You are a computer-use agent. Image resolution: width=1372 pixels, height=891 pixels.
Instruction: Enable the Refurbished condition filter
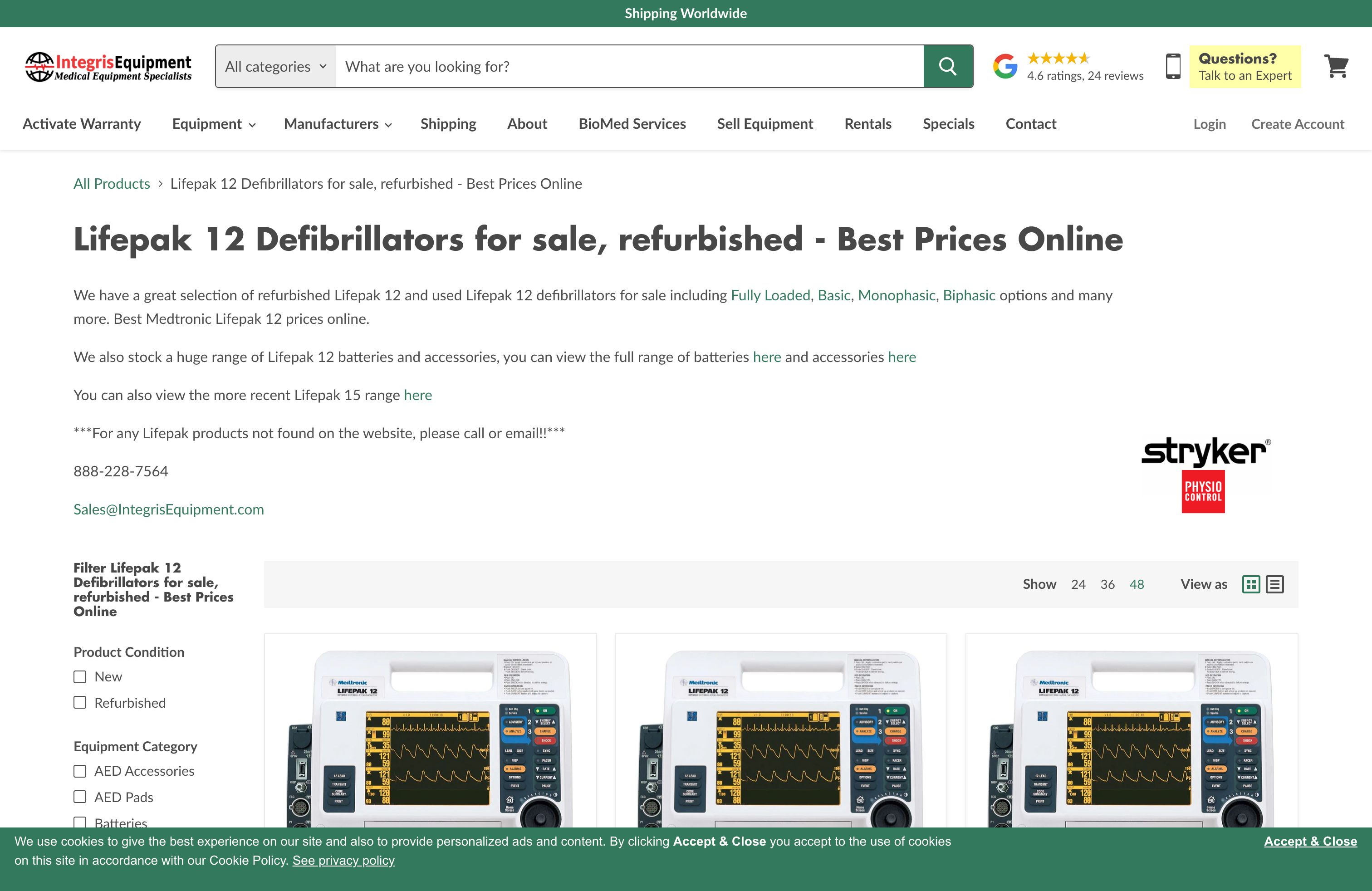80,703
